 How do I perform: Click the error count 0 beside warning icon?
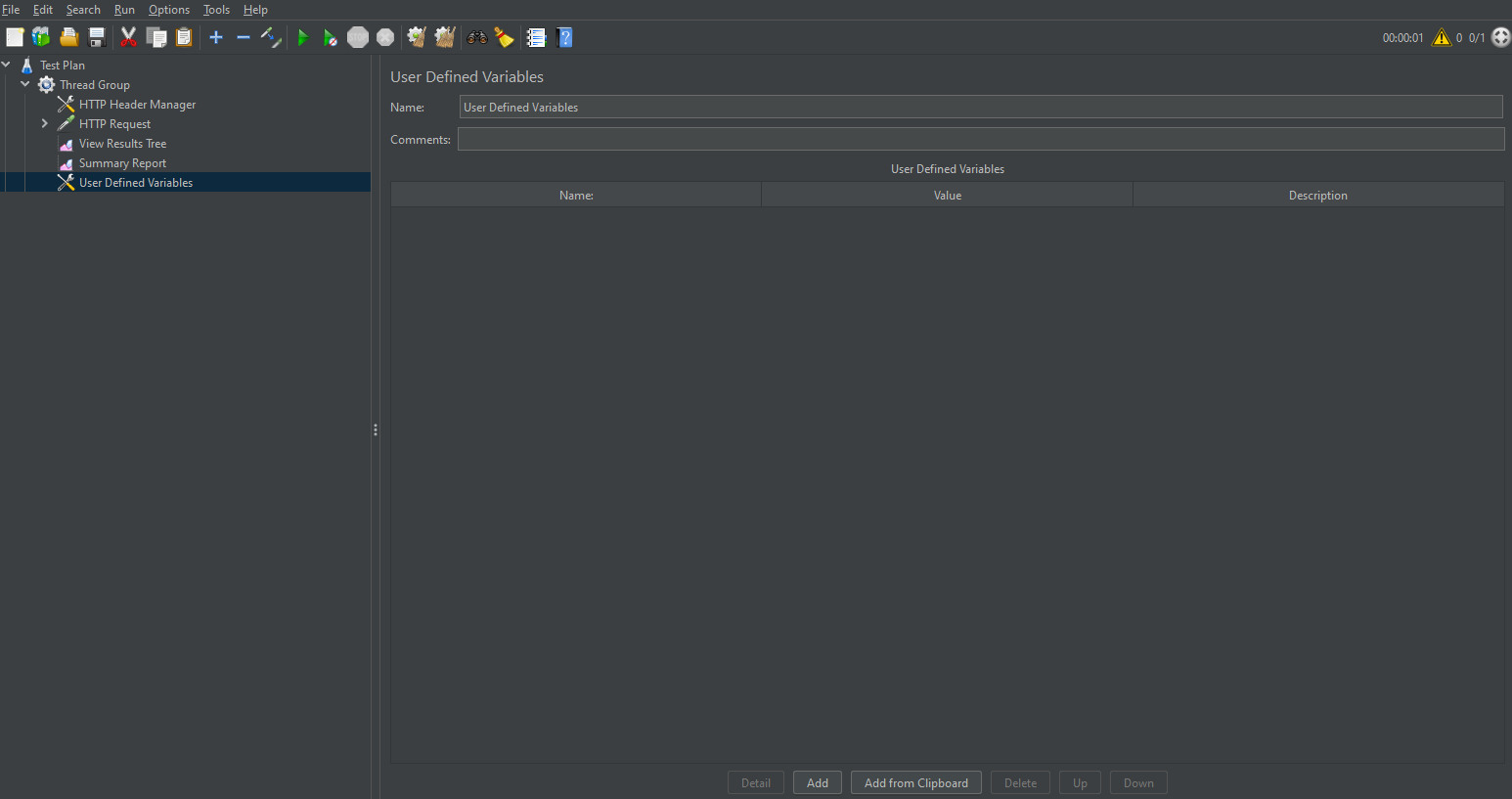pos(1459,38)
